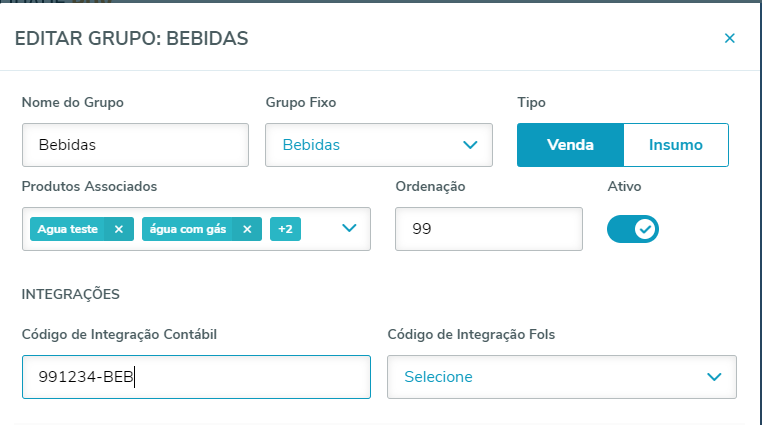Expand the Produtos Associados dropdown arrow
The width and height of the screenshot is (762, 425).
[349, 228]
